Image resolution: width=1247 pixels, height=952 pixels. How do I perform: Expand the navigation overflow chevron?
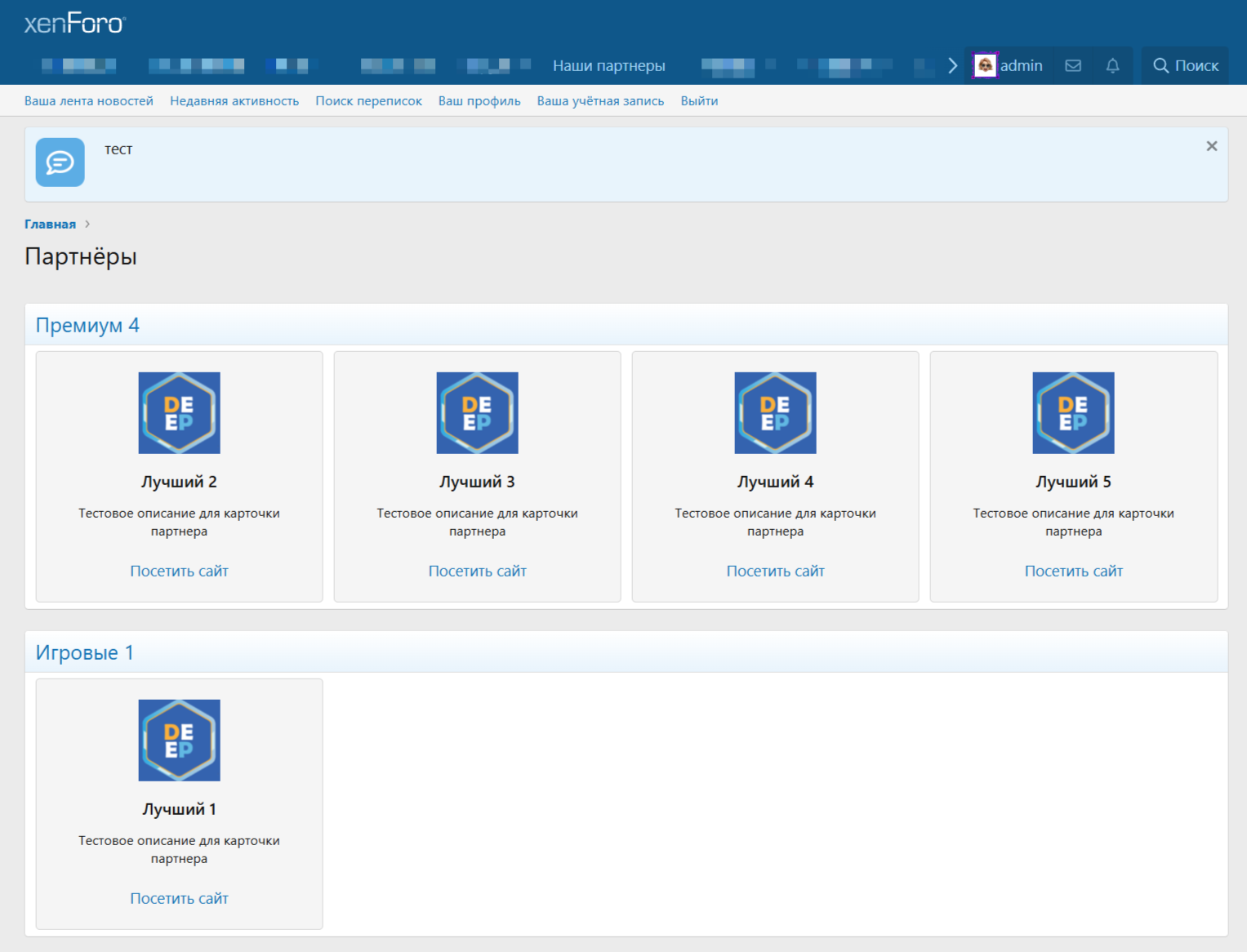(x=952, y=66)
